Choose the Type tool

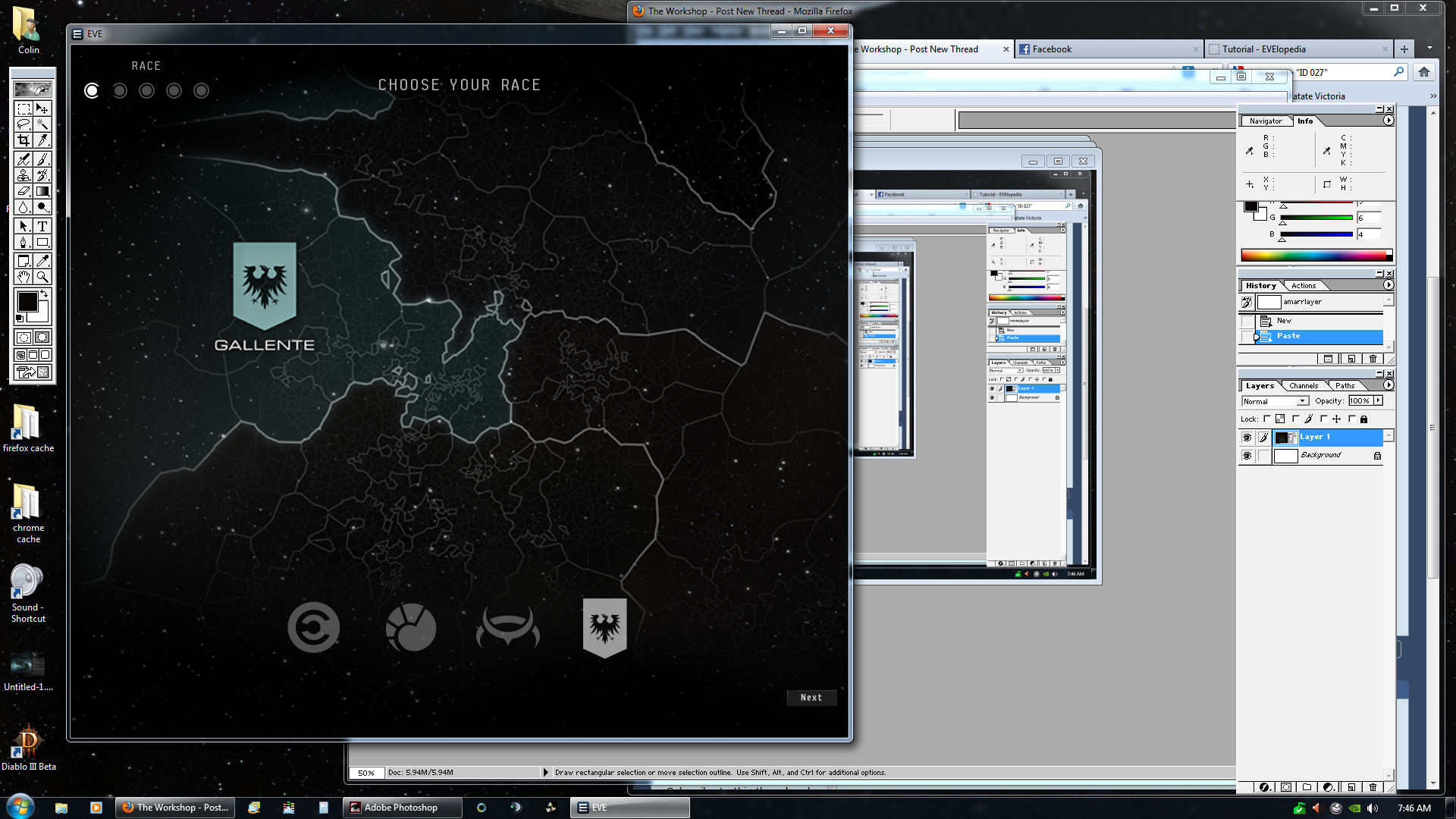[42, 226]
